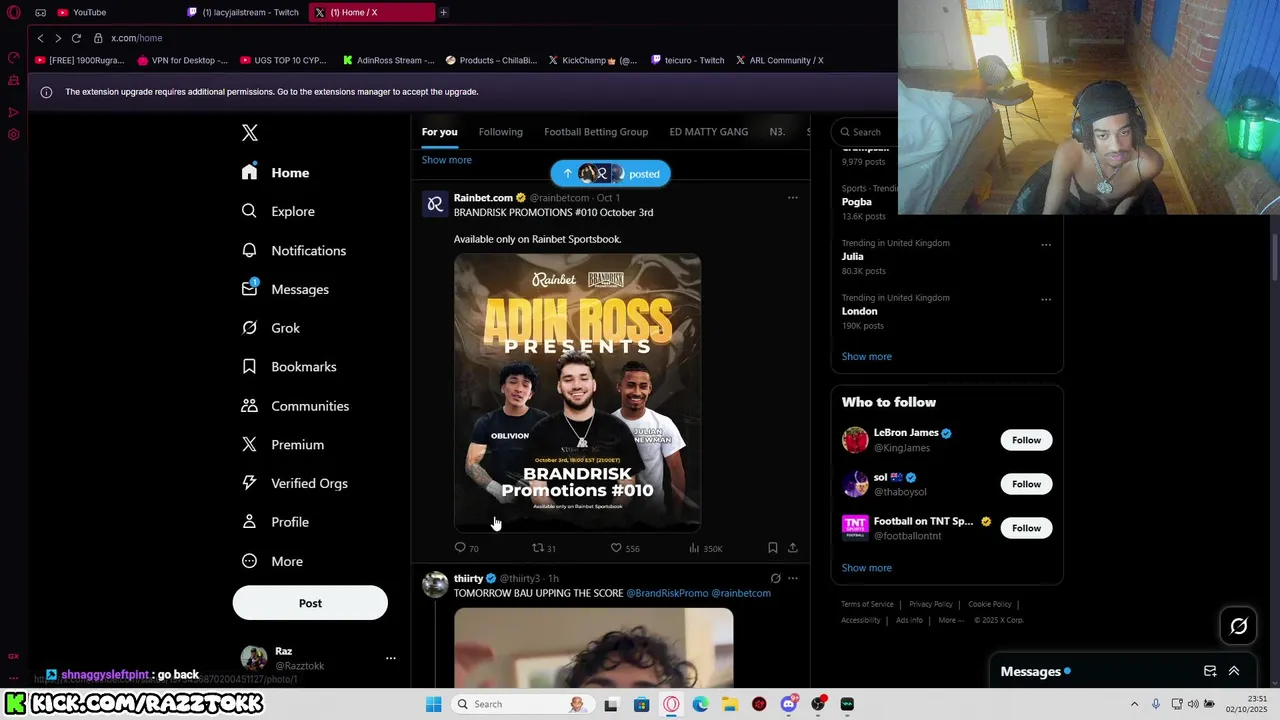Open Grok in the X navigation
Screen dimensions: 1280x720
pyautogui.click(x=271, y=328)
